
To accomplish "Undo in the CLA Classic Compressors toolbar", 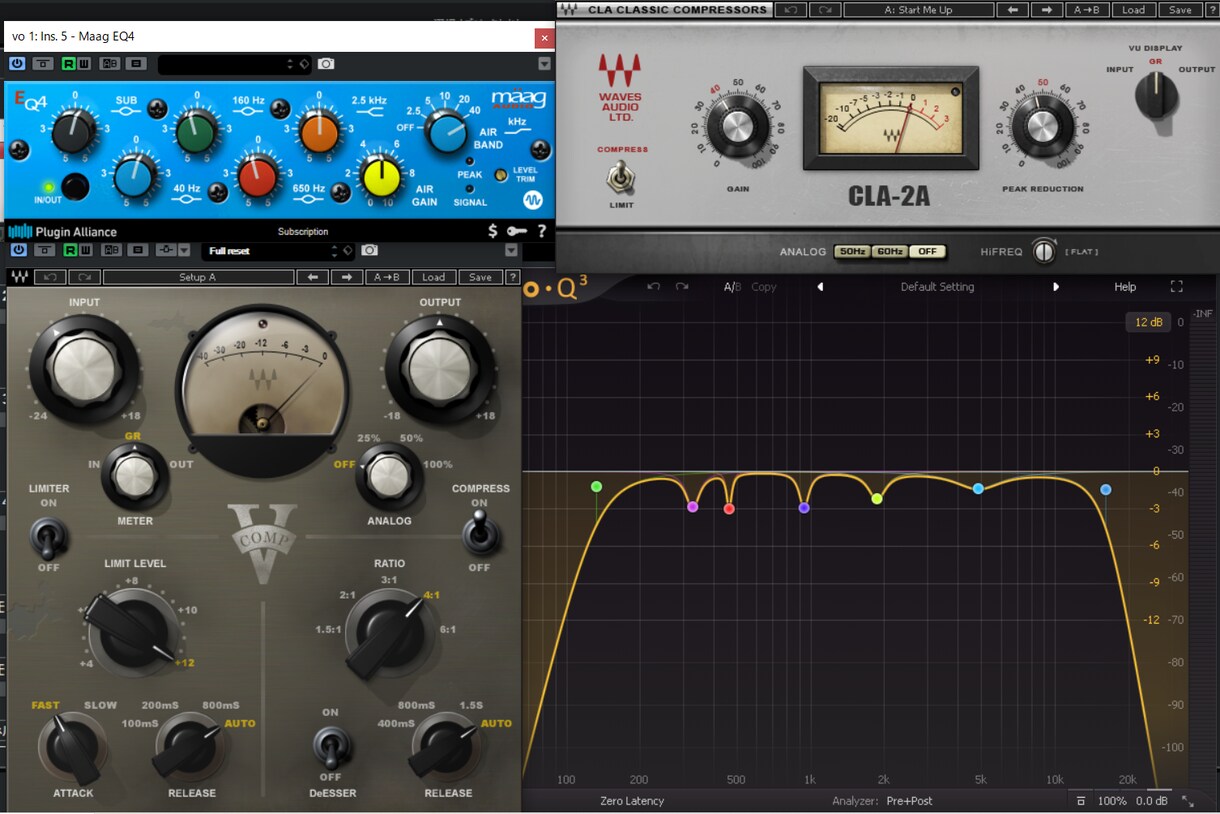I will point(790,10).
